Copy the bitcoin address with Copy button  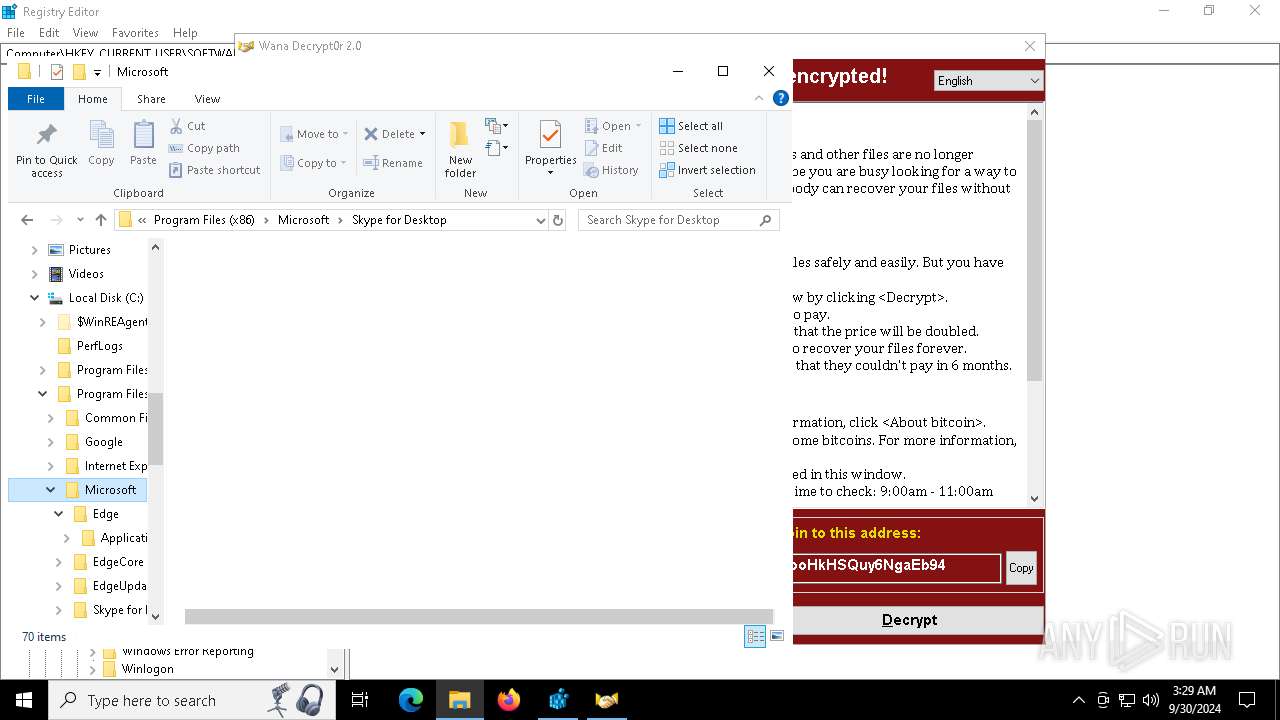1021,568
